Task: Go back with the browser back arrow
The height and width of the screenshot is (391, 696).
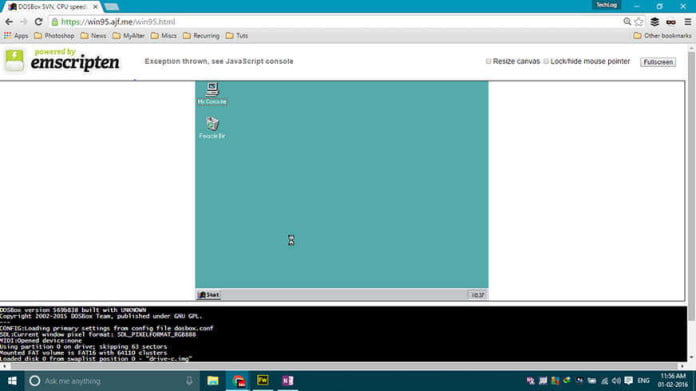Action: [x=9, y=22]
